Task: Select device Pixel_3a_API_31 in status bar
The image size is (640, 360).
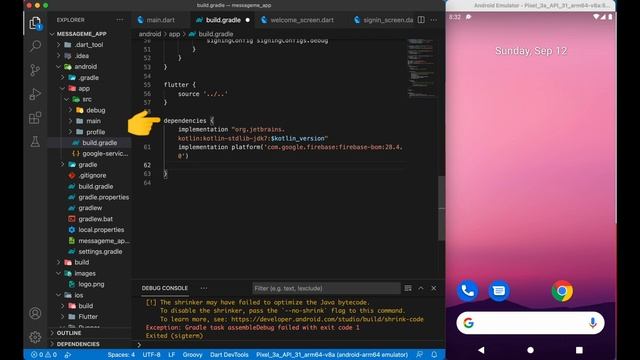Action: pyautogui.click(x=332, y=355)
